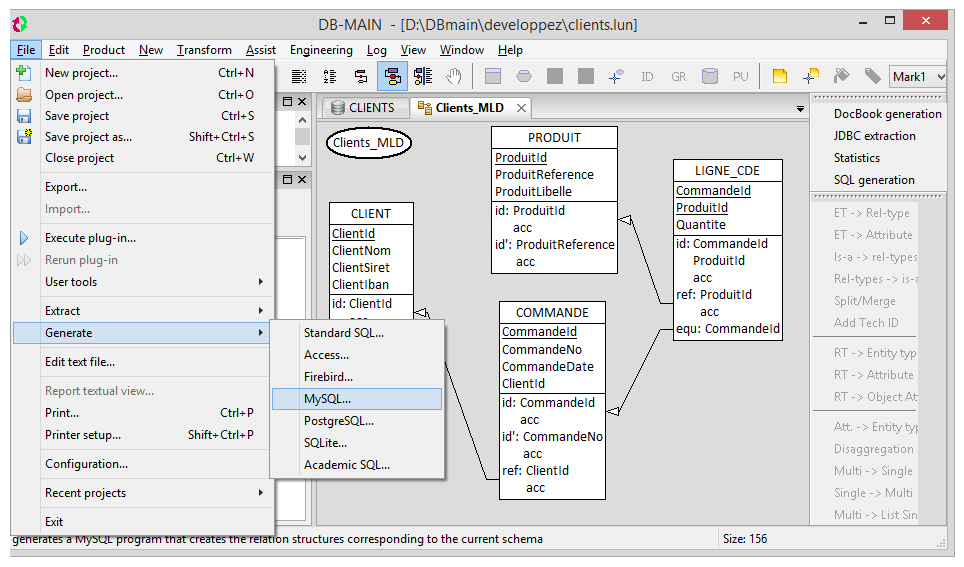Open the Product menu

(104, 50)
